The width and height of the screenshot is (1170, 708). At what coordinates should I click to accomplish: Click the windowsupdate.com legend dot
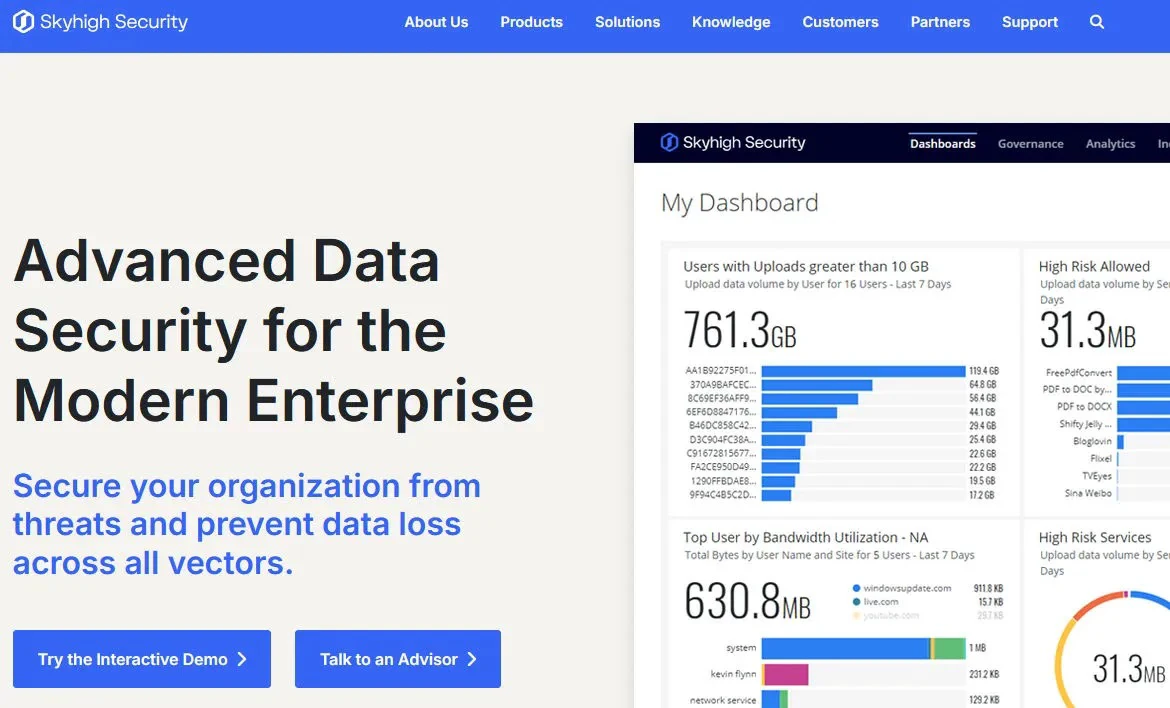[857, 588]
